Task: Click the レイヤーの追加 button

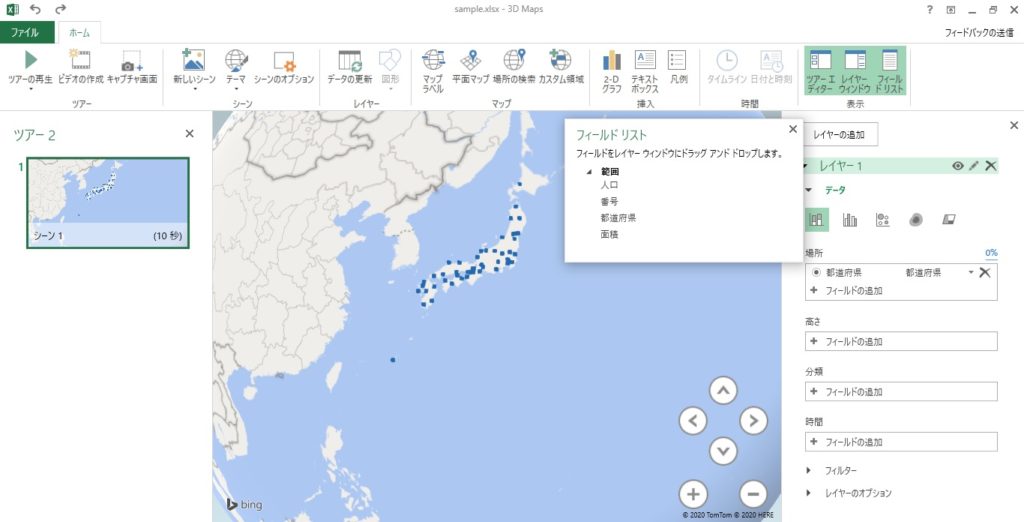Action: 844,133
